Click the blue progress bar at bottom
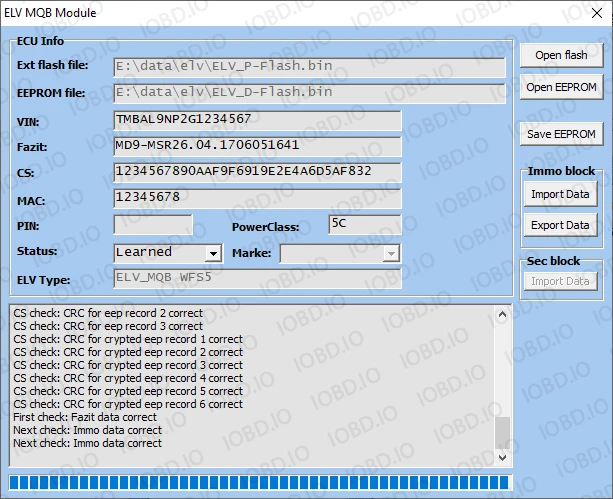Image resolution: width=613 pixels, height=499 pixels. point(258,484)
